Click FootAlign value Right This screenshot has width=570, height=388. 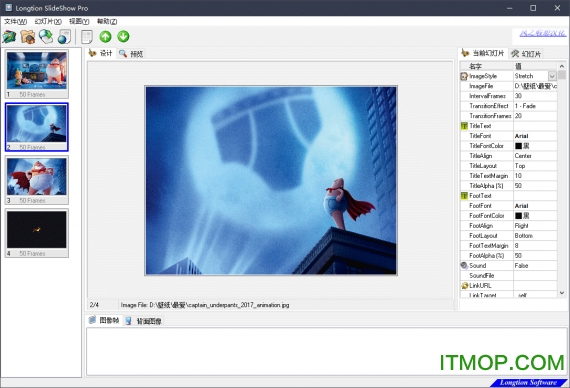(x=535, y=225)
